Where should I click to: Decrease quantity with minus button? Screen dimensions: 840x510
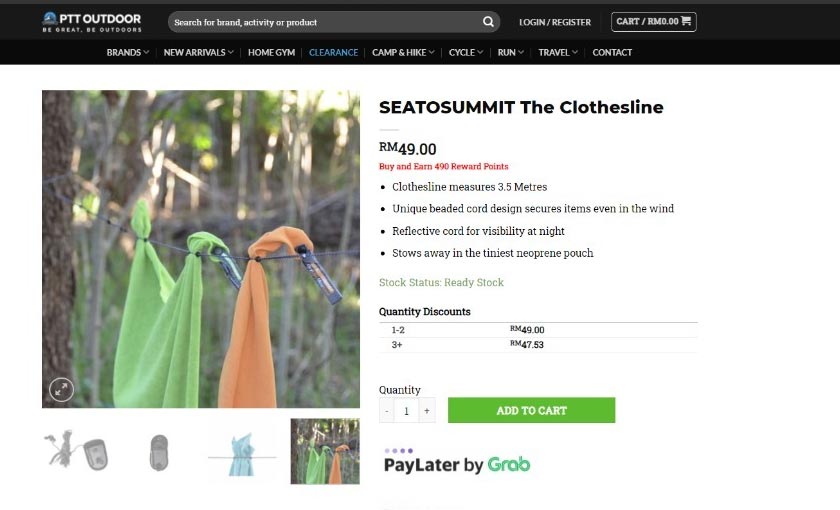pyautogui.click(x=387, y=410)
